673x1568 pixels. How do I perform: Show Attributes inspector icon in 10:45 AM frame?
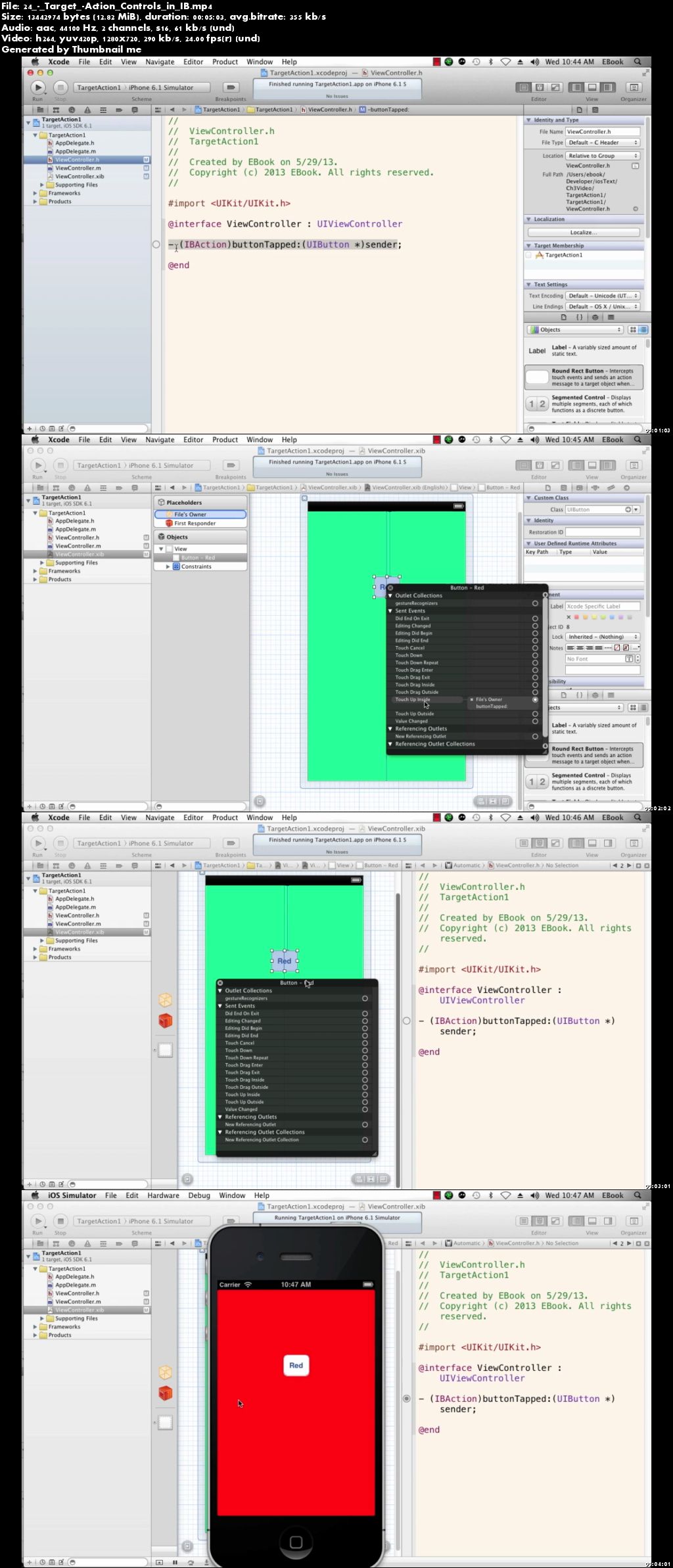click(x=595, y=488)
